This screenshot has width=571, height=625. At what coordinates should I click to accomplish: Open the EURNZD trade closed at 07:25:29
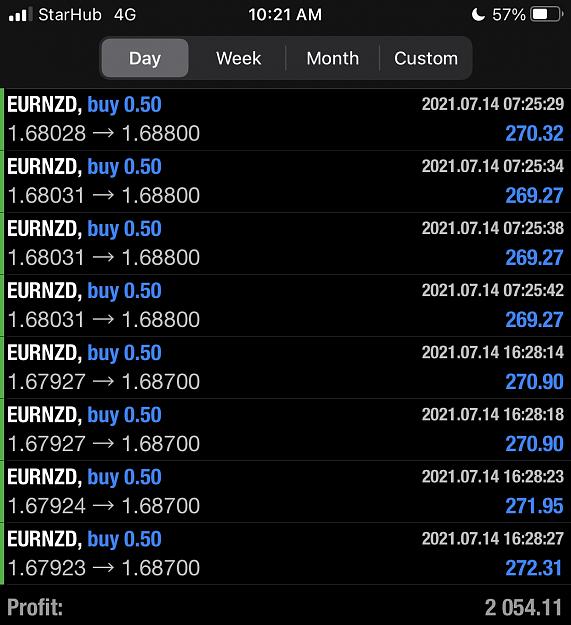pyautogui.click(x=285, y=119)
